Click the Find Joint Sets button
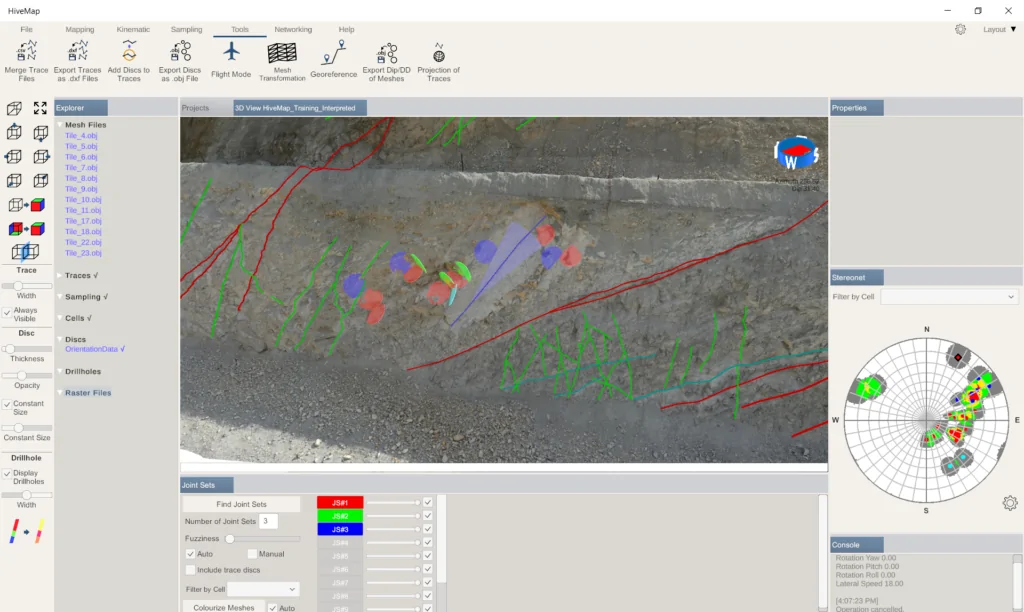The width and height of the screenshot is (1024, 612). [x=241, y=504]
